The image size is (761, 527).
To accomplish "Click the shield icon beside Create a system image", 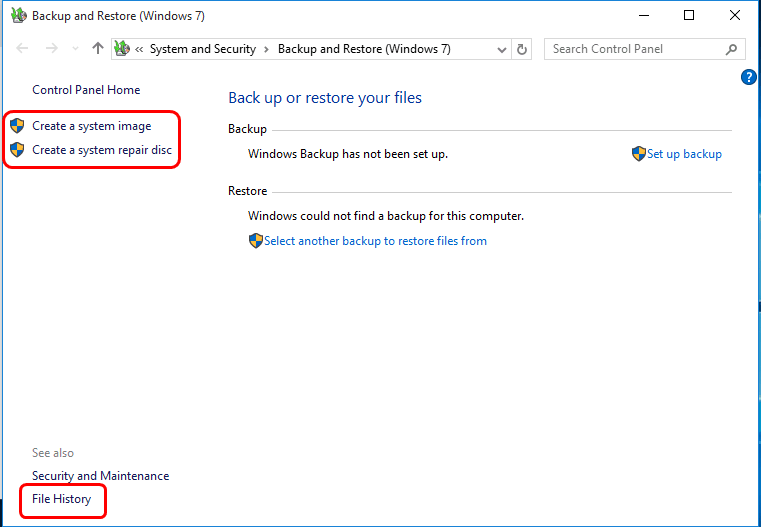I will [x=17, y=126].
